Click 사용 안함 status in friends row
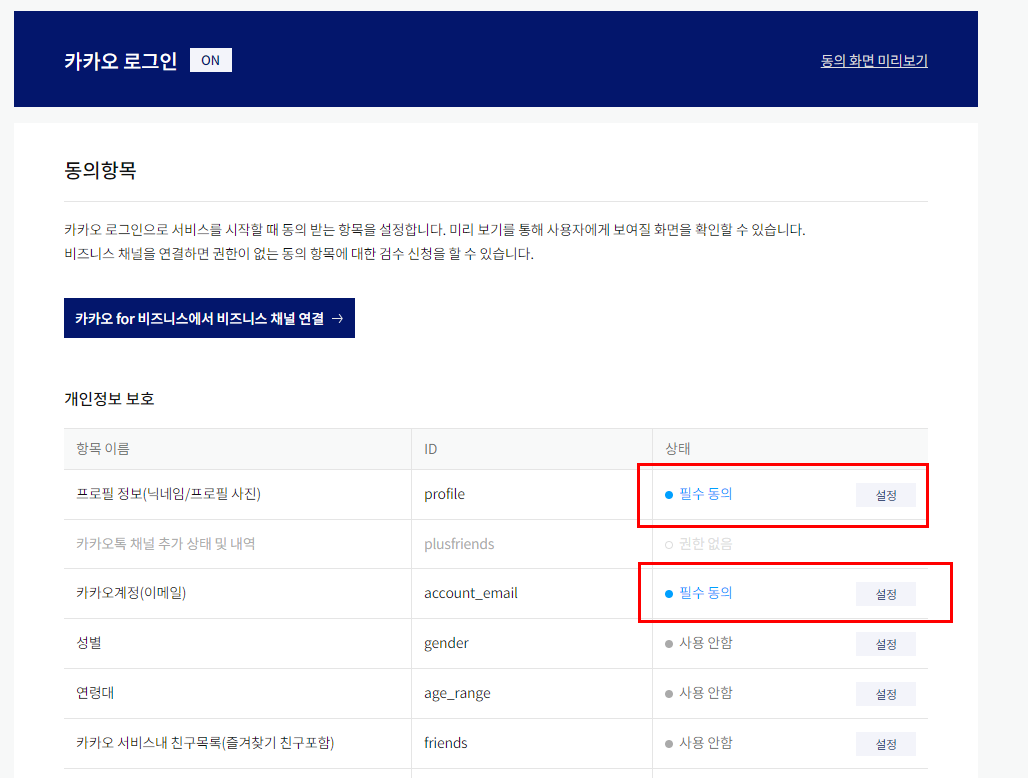1028x778 pixels. [x=705, y=743]
